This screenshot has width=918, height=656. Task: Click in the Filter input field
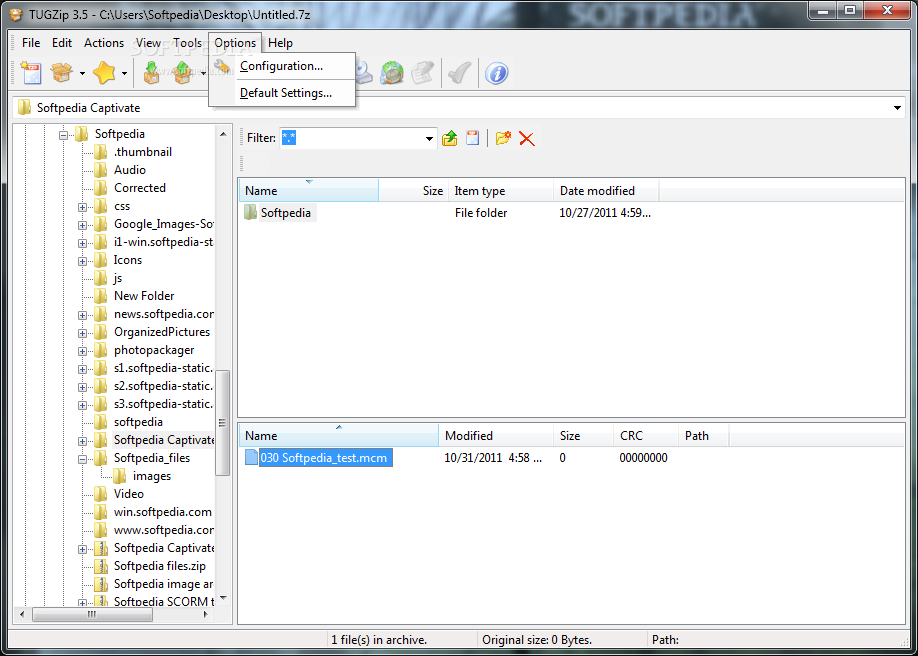tap(351, 138)
